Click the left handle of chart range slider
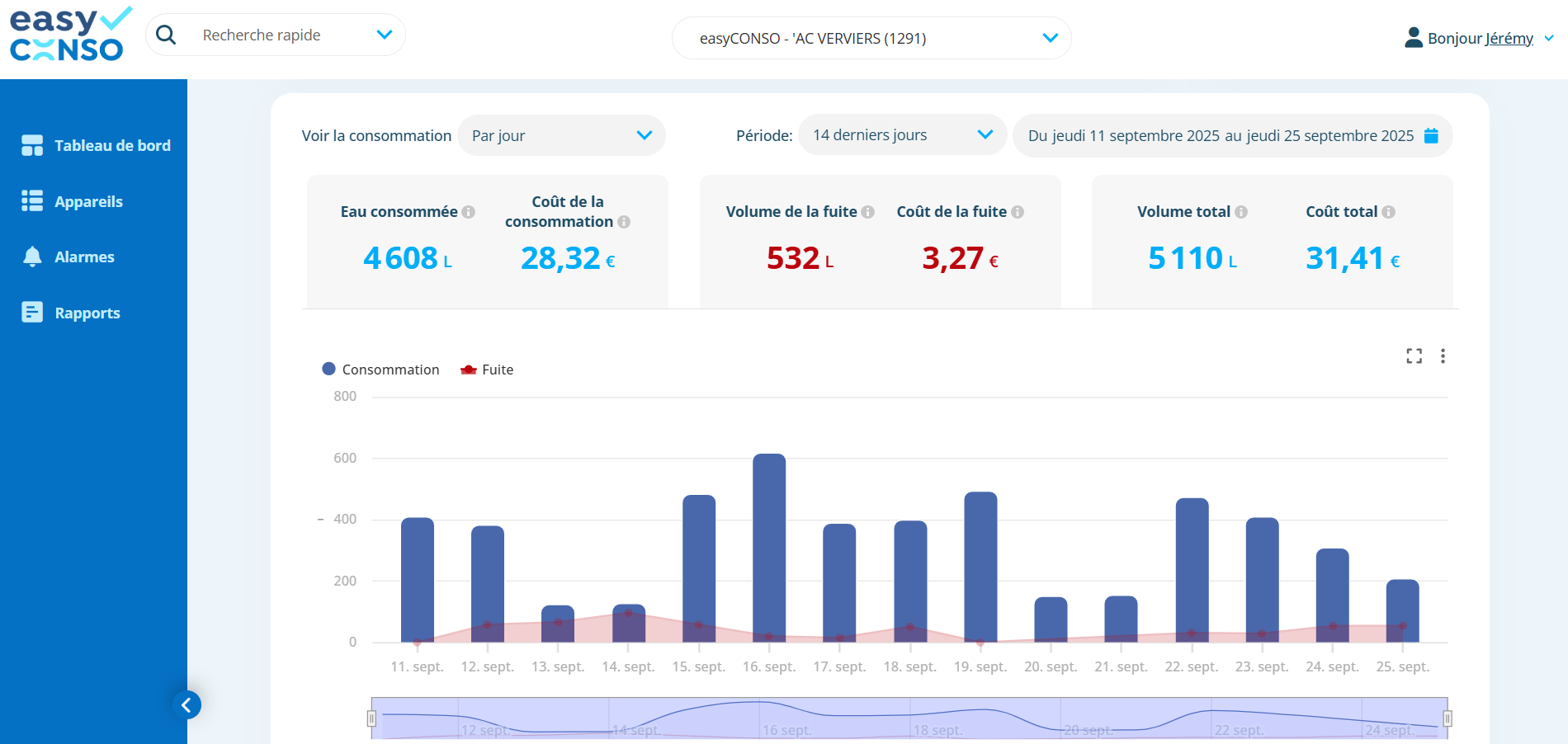1568x744 pixels. coord(371,718)
